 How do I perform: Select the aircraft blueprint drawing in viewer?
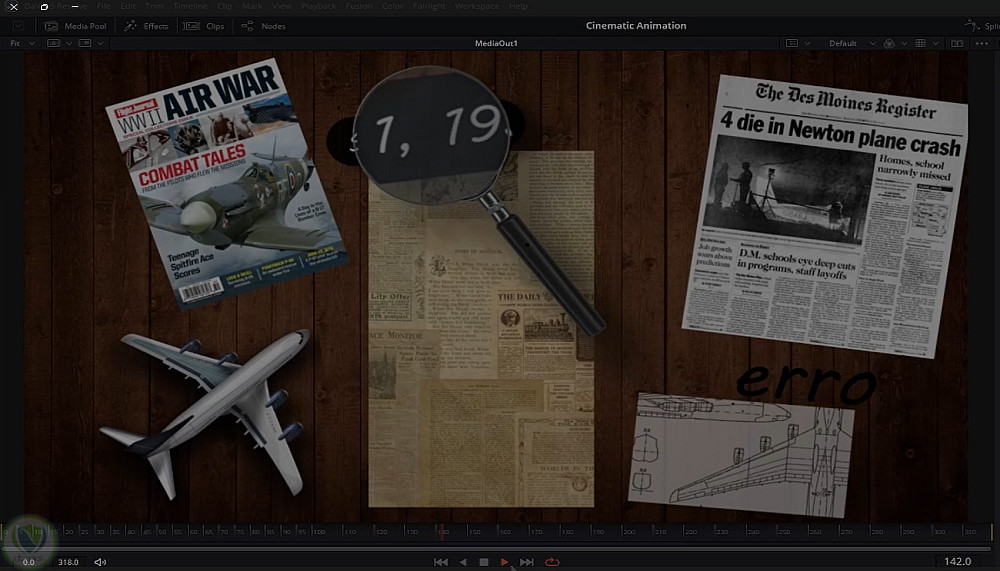[x=741, y=454]
